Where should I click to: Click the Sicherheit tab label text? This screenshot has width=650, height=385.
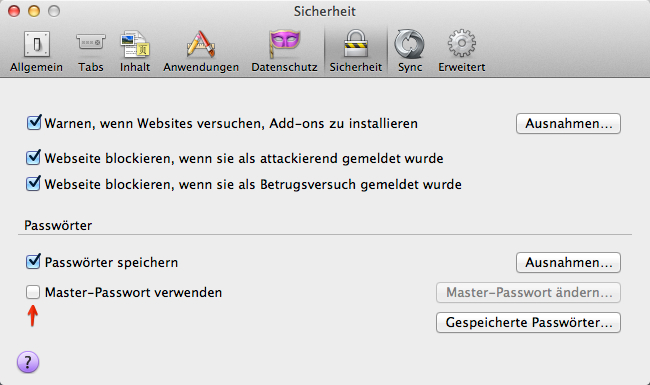point(356,67)
